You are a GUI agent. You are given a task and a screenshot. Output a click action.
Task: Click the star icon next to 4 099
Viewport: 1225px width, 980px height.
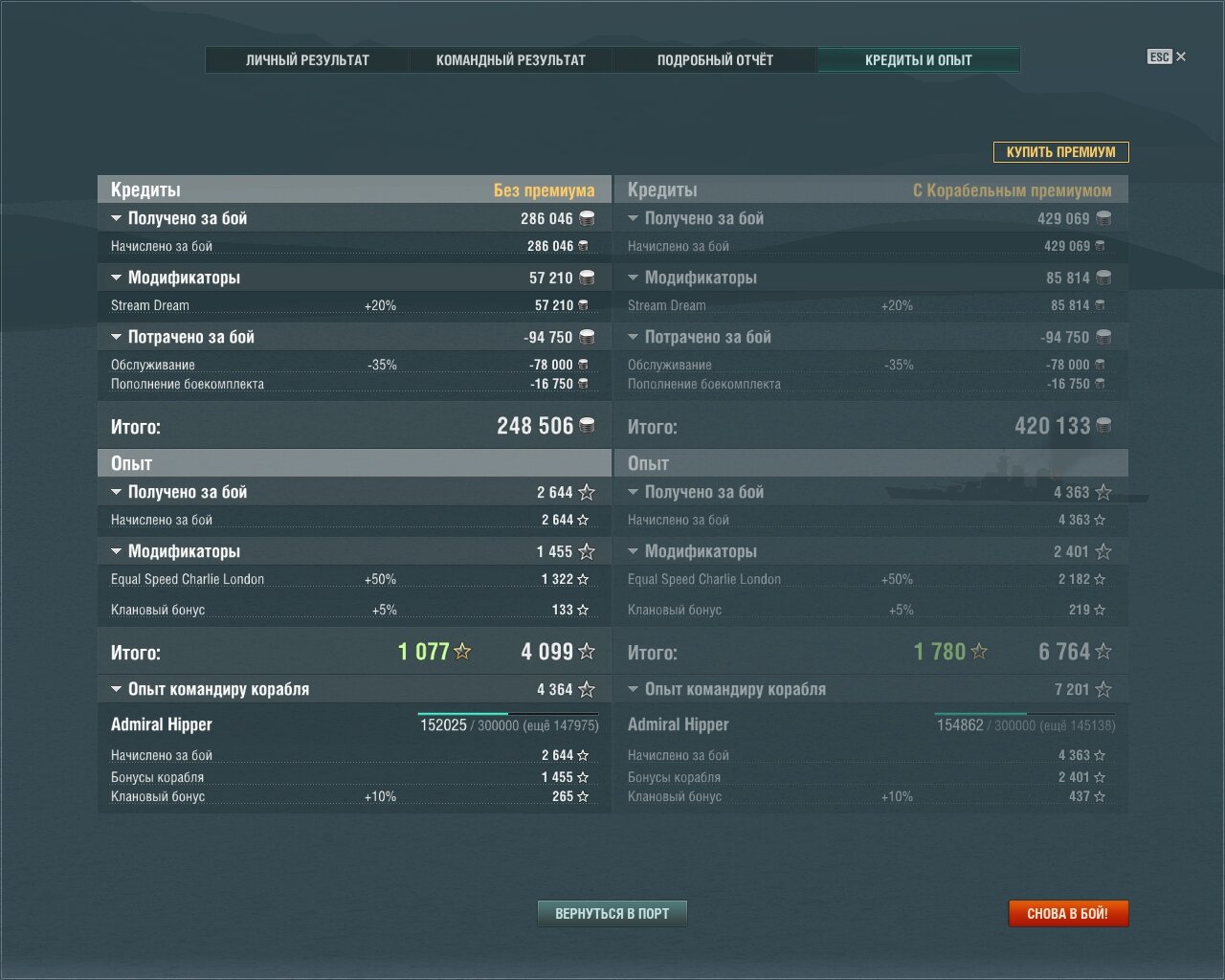click(587, 652)
